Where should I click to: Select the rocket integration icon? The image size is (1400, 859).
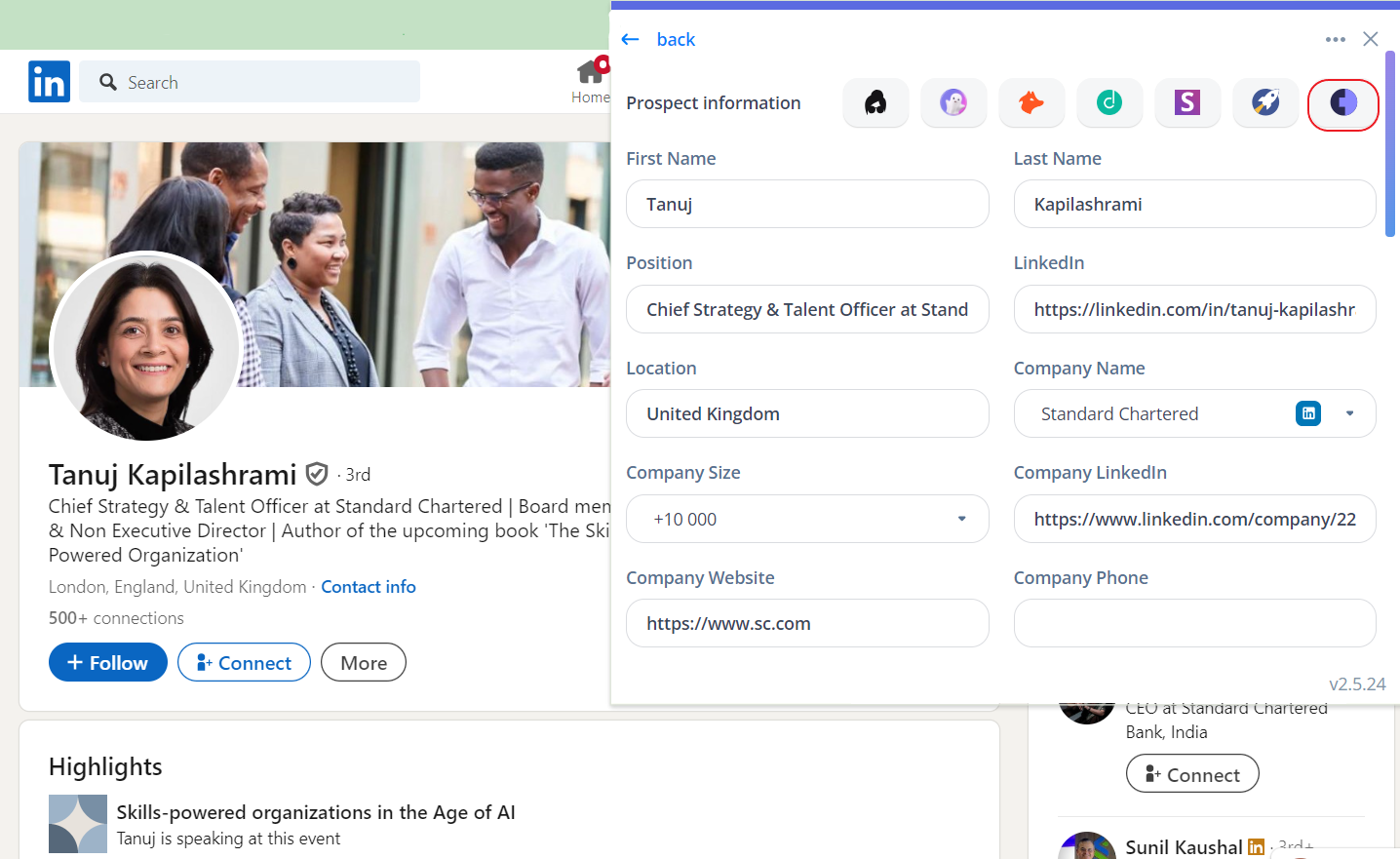tap(1265, 102)
